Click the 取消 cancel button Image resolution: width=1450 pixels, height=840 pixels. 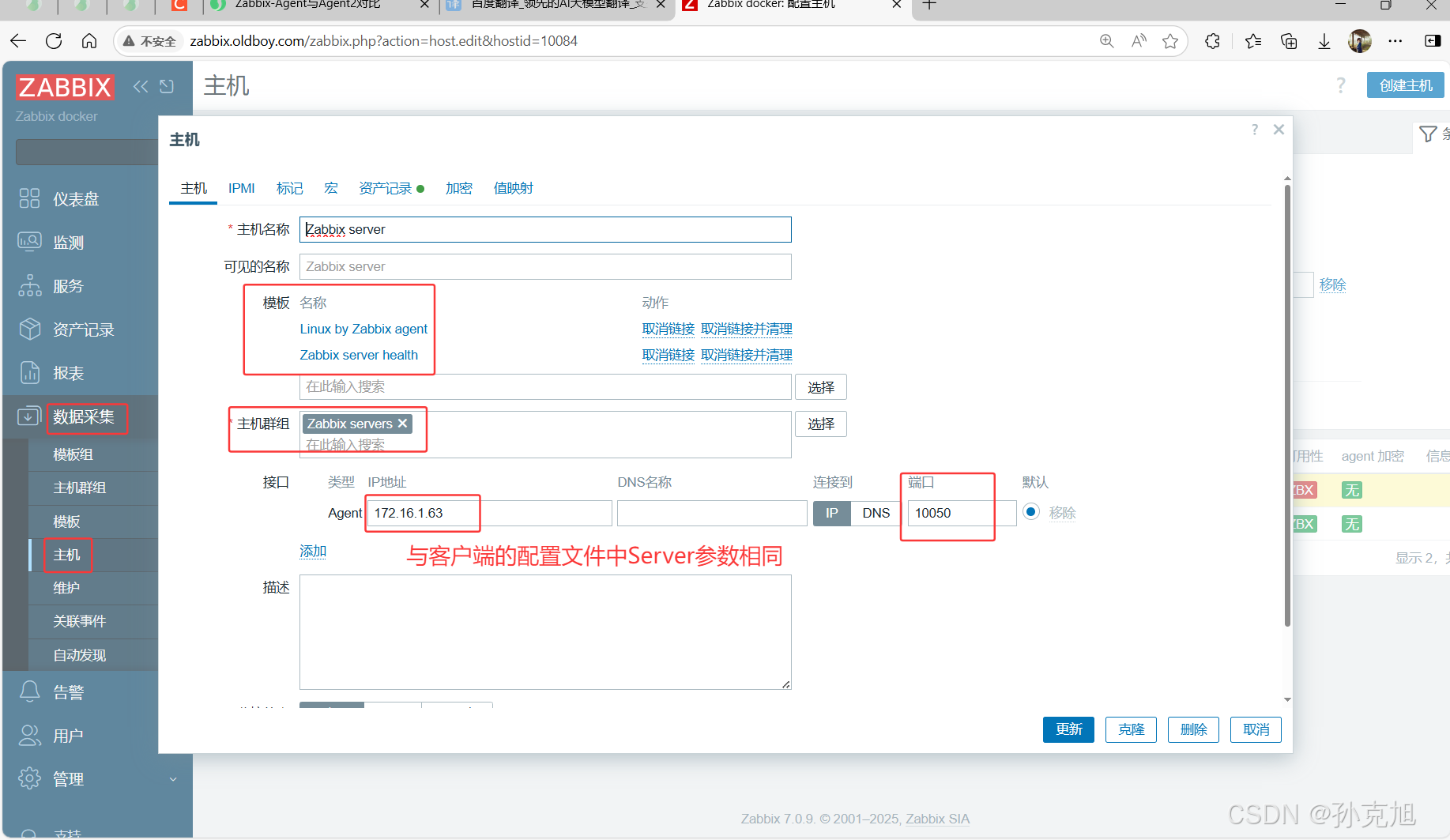[x=1256, y=729]
